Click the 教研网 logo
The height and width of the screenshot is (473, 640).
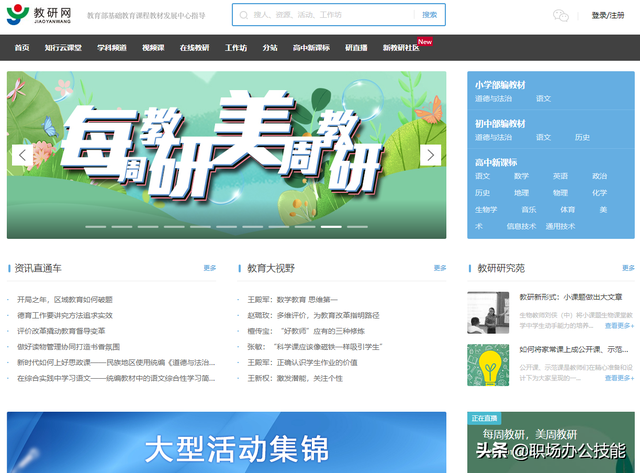click(x=39, y=15)
